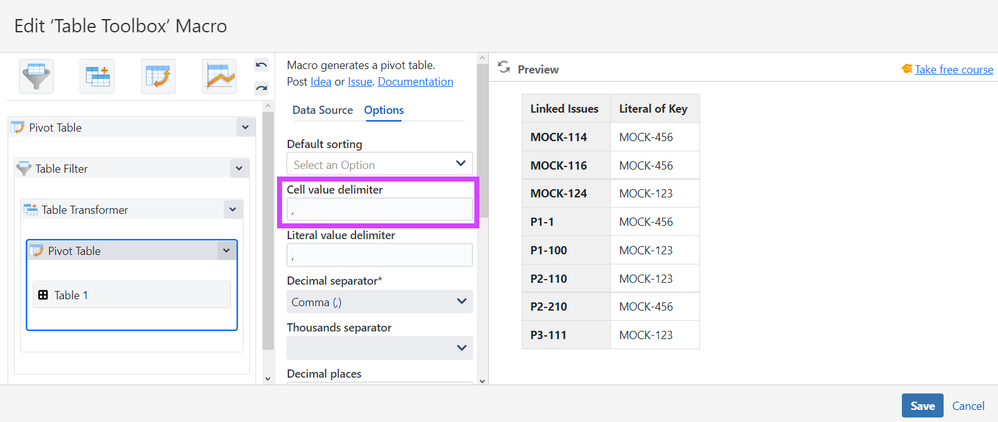Viewport: 998px width, 422px height.
Task: Open the Default sorting dropdown
Action: [x=379, y=164]
